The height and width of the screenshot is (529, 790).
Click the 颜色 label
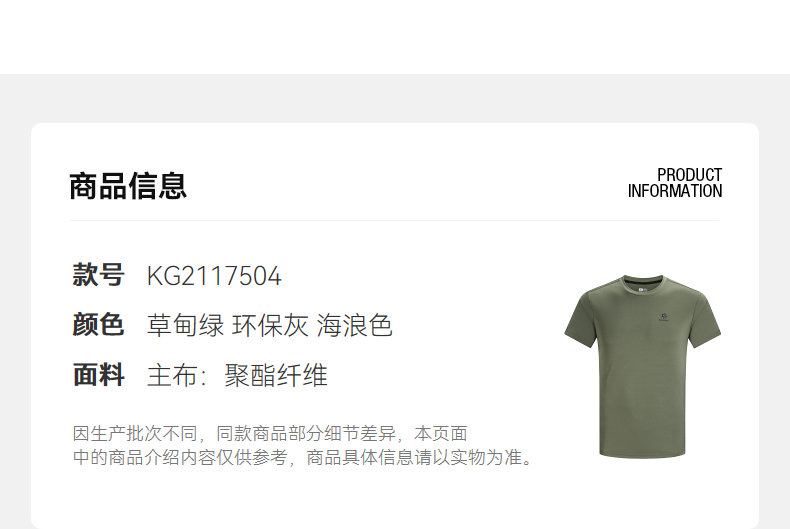click(98, 324)
